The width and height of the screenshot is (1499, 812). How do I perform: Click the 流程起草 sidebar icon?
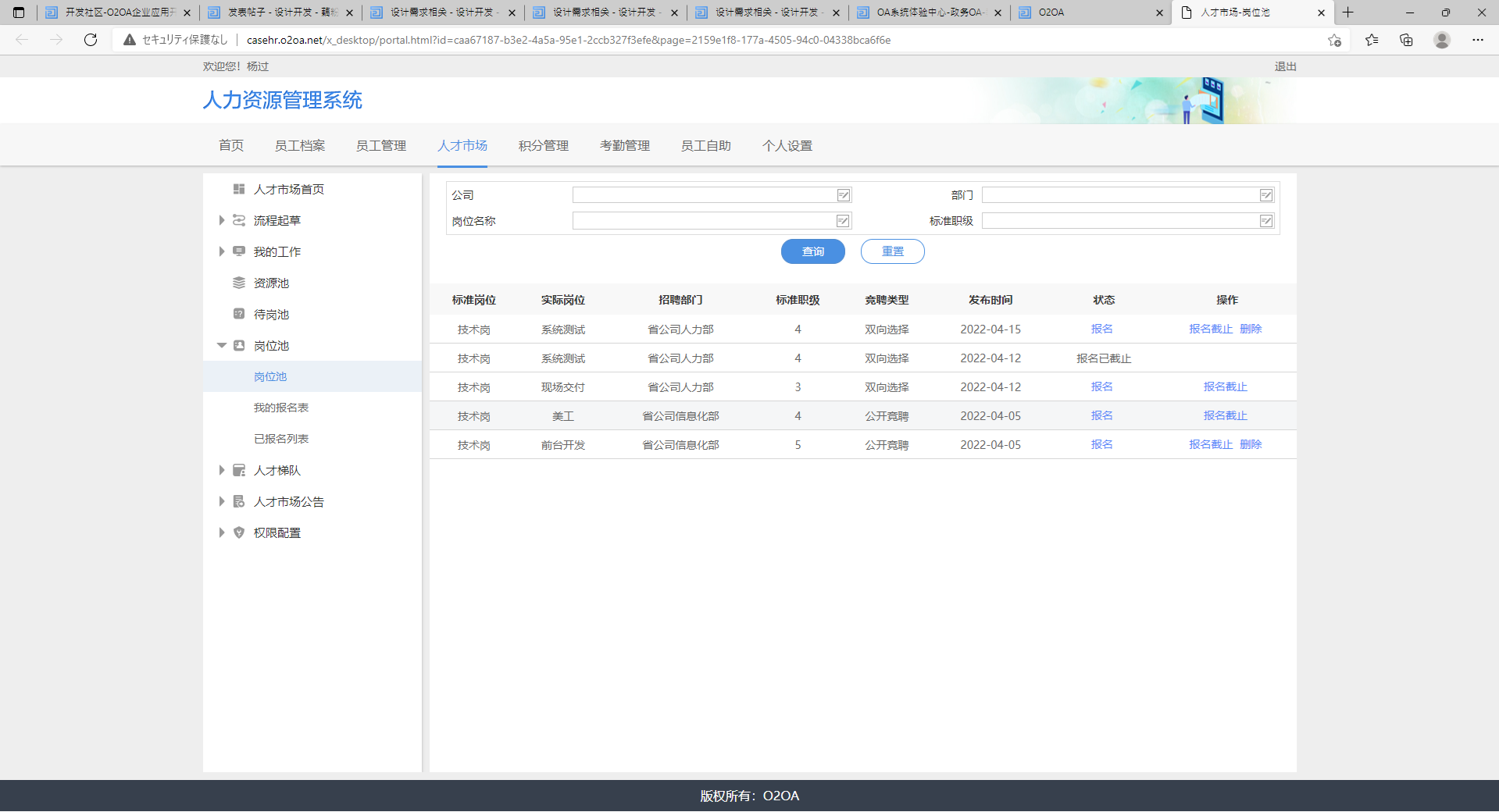tap(239, 220)
